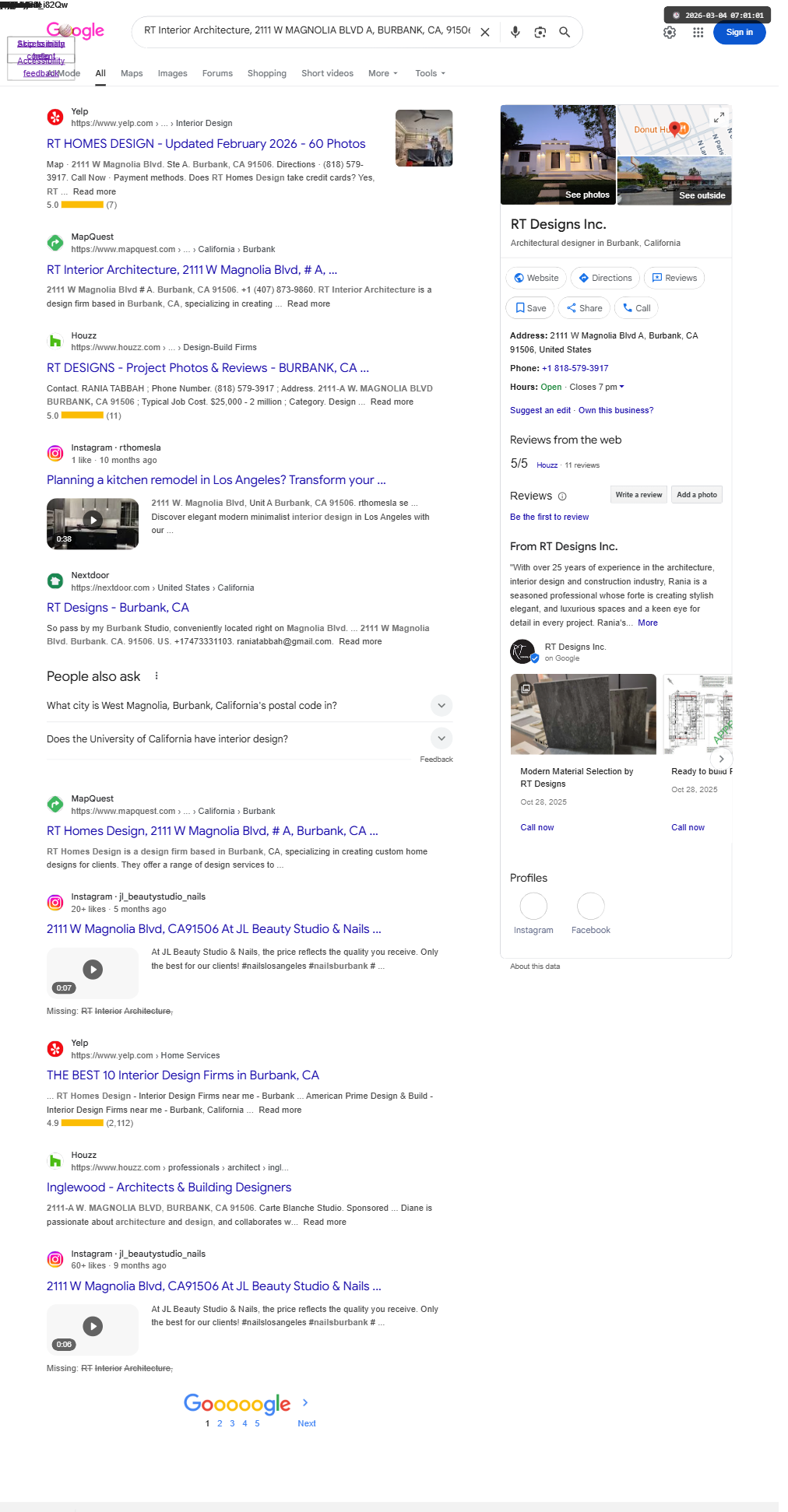Clear the search box with X icon

coord(484,33)
